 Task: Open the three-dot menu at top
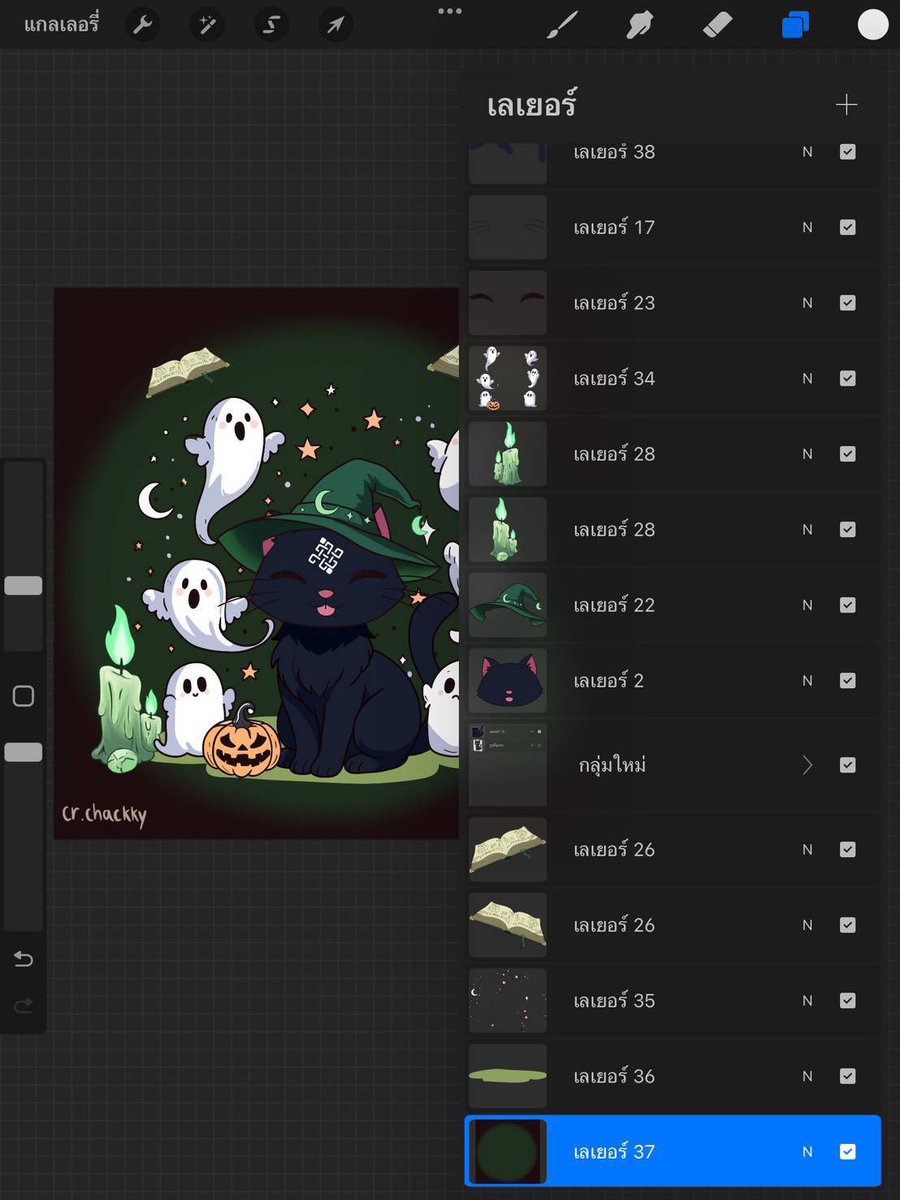point(450,11)
